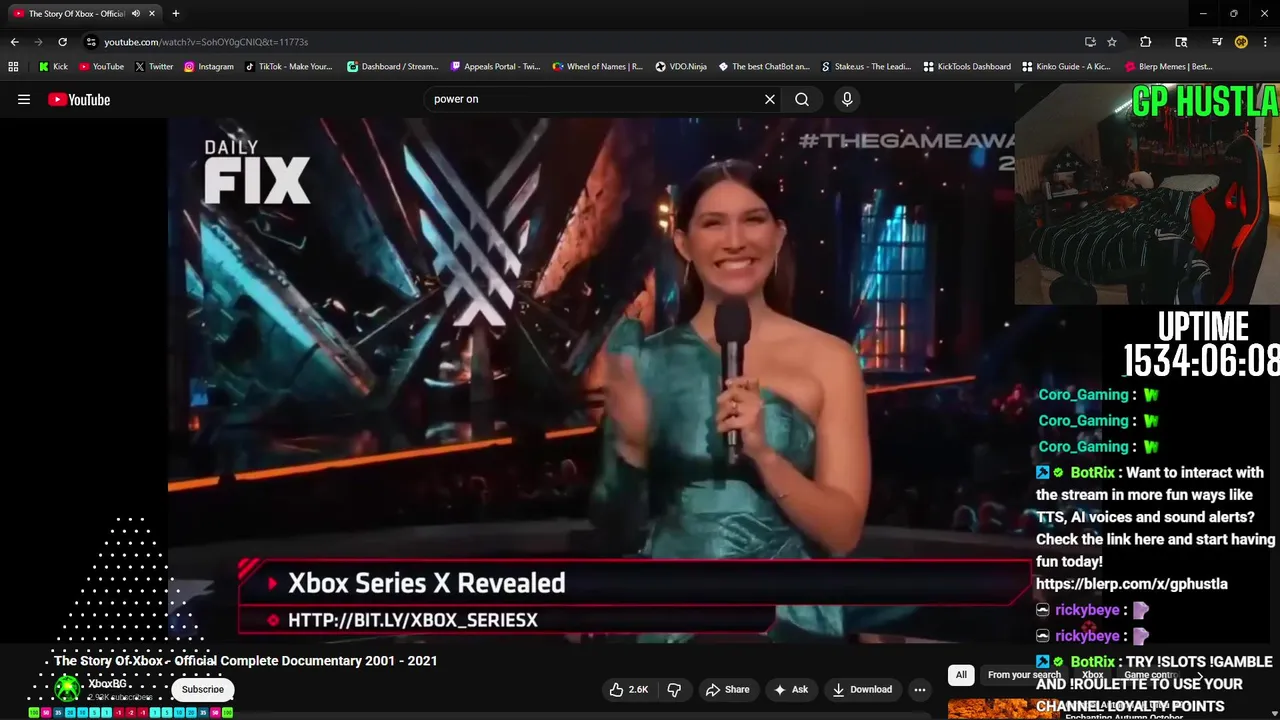This screenshot has height=720, width=1280.
Task: Open the Appeals Portal Twitch bookmark
Action: 495,67
